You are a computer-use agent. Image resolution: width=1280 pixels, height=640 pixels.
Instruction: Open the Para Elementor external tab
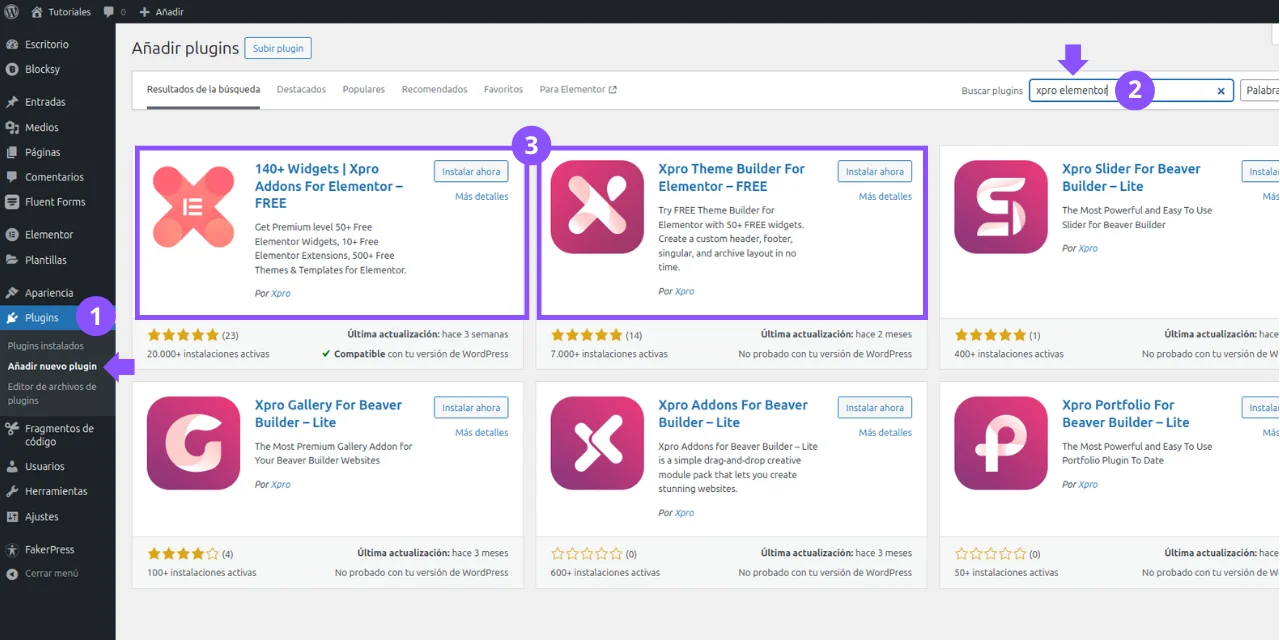coord(578,89)
